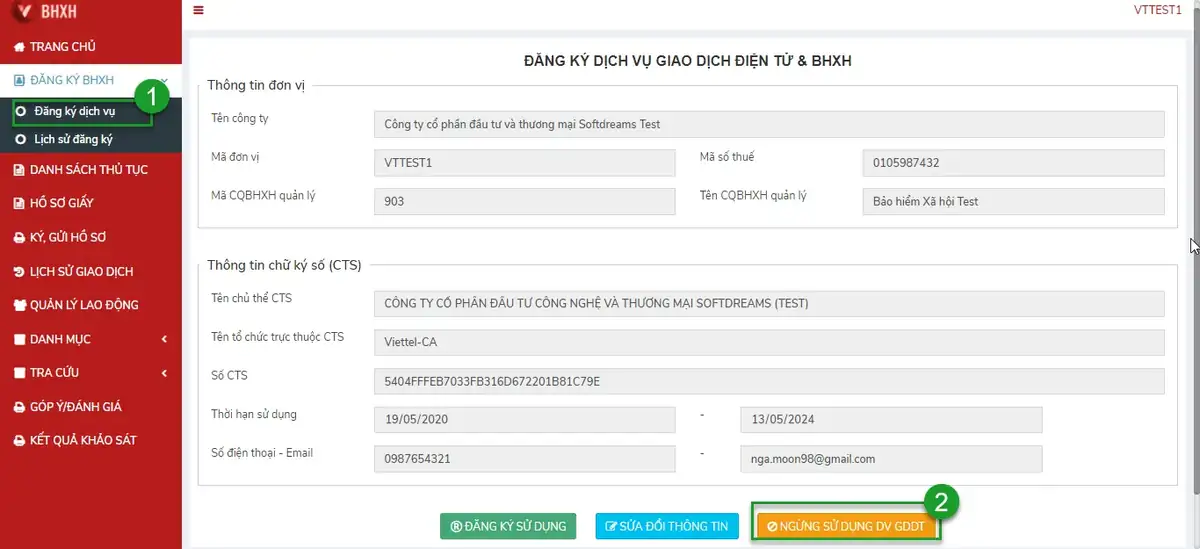Click the circle bullet beside Lịch sử đăng ký
The image size is (1200, 549).
click(x=21, y=140)
